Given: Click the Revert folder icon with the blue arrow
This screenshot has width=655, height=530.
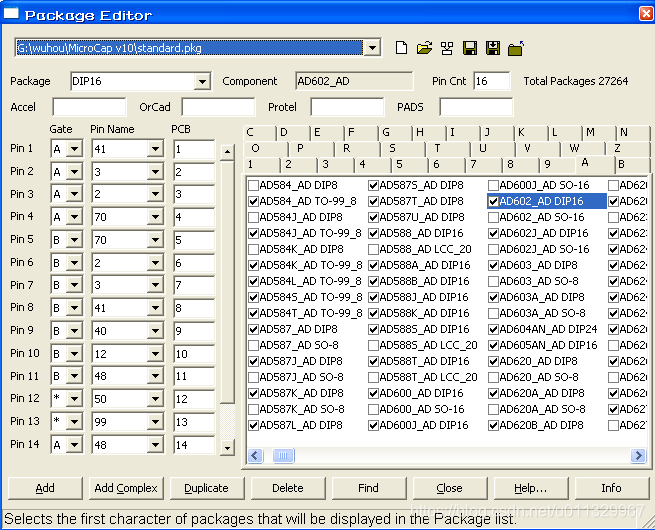Looking at the screenshot, I should [x=516, y=48].
